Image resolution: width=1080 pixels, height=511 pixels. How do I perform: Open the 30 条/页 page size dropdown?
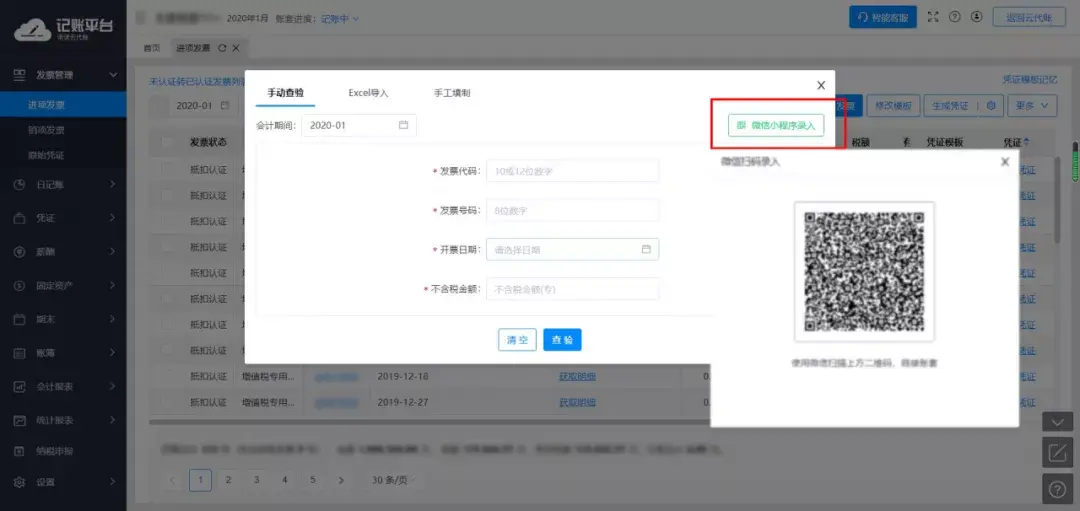(395, 480)
